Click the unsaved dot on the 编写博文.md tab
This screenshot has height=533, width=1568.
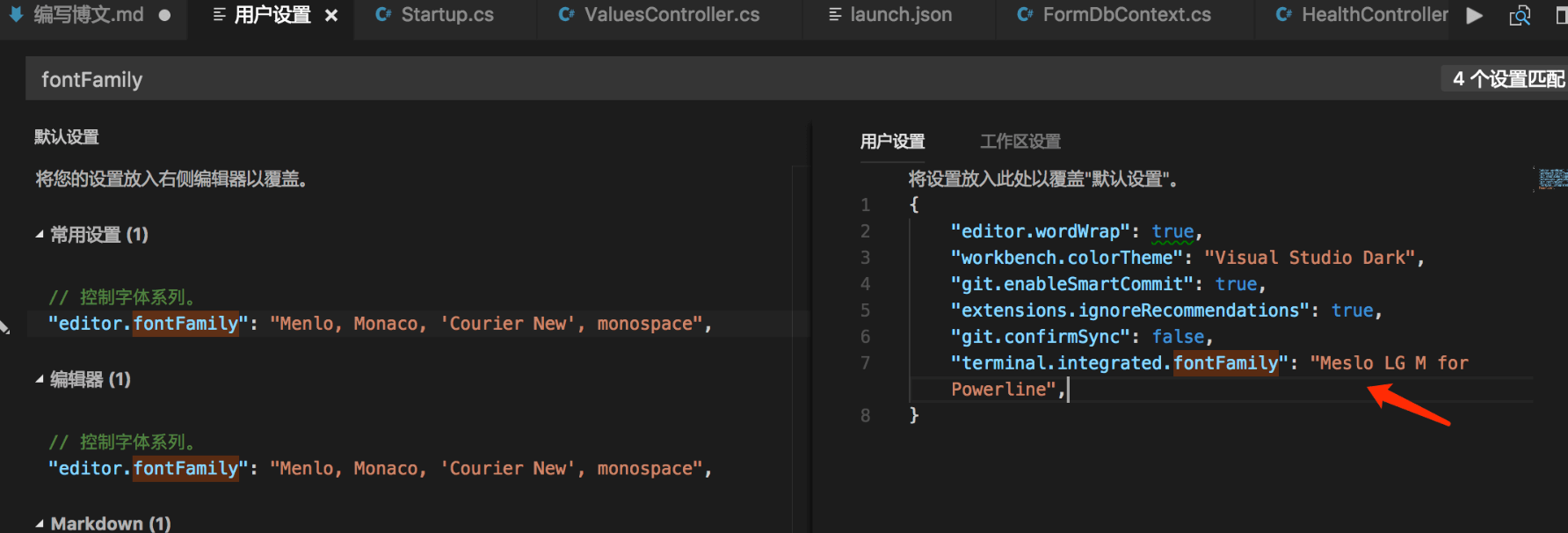tap(164, 16)
